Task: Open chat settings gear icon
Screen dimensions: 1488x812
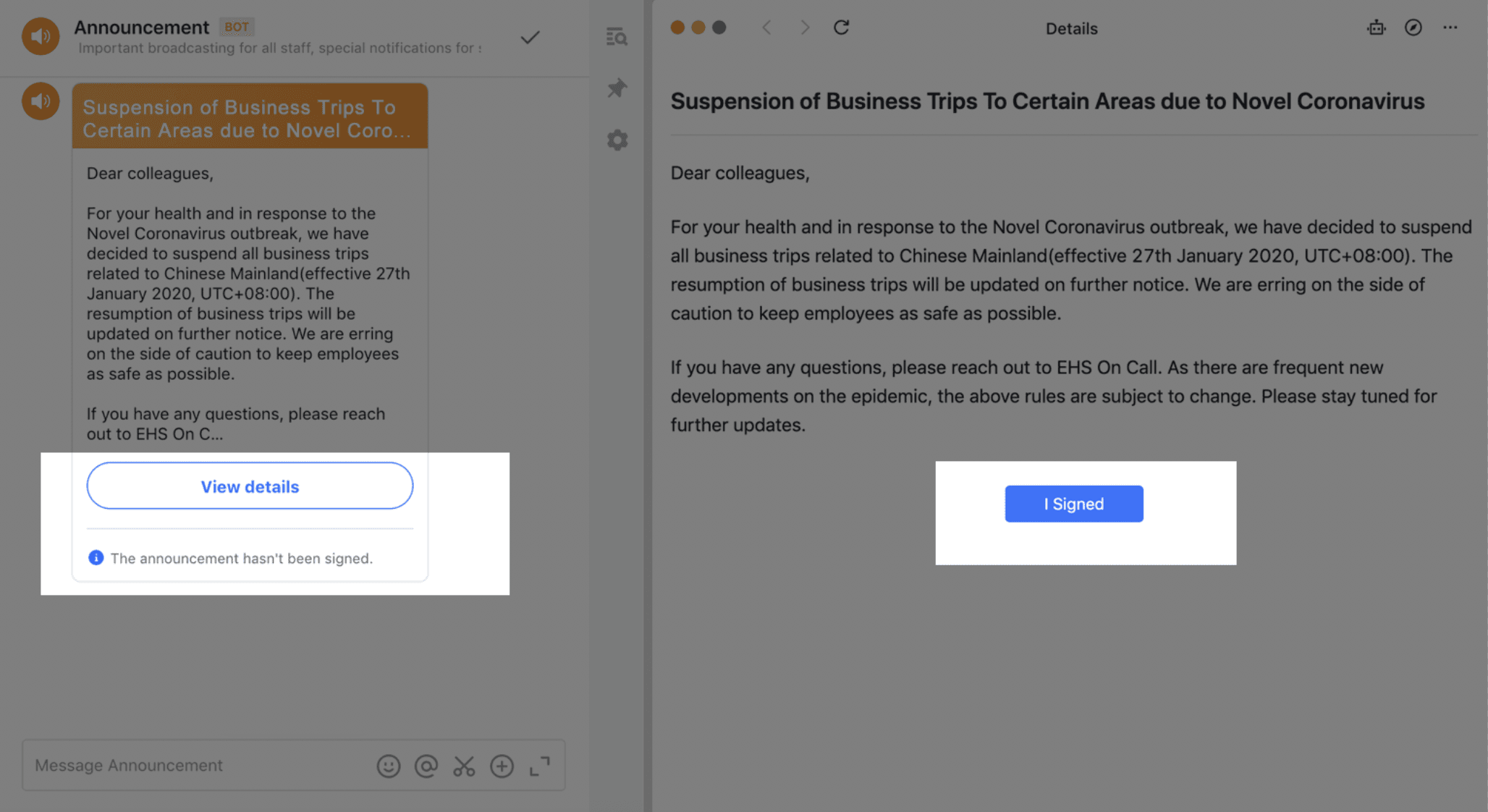Action: click(617, 140)
